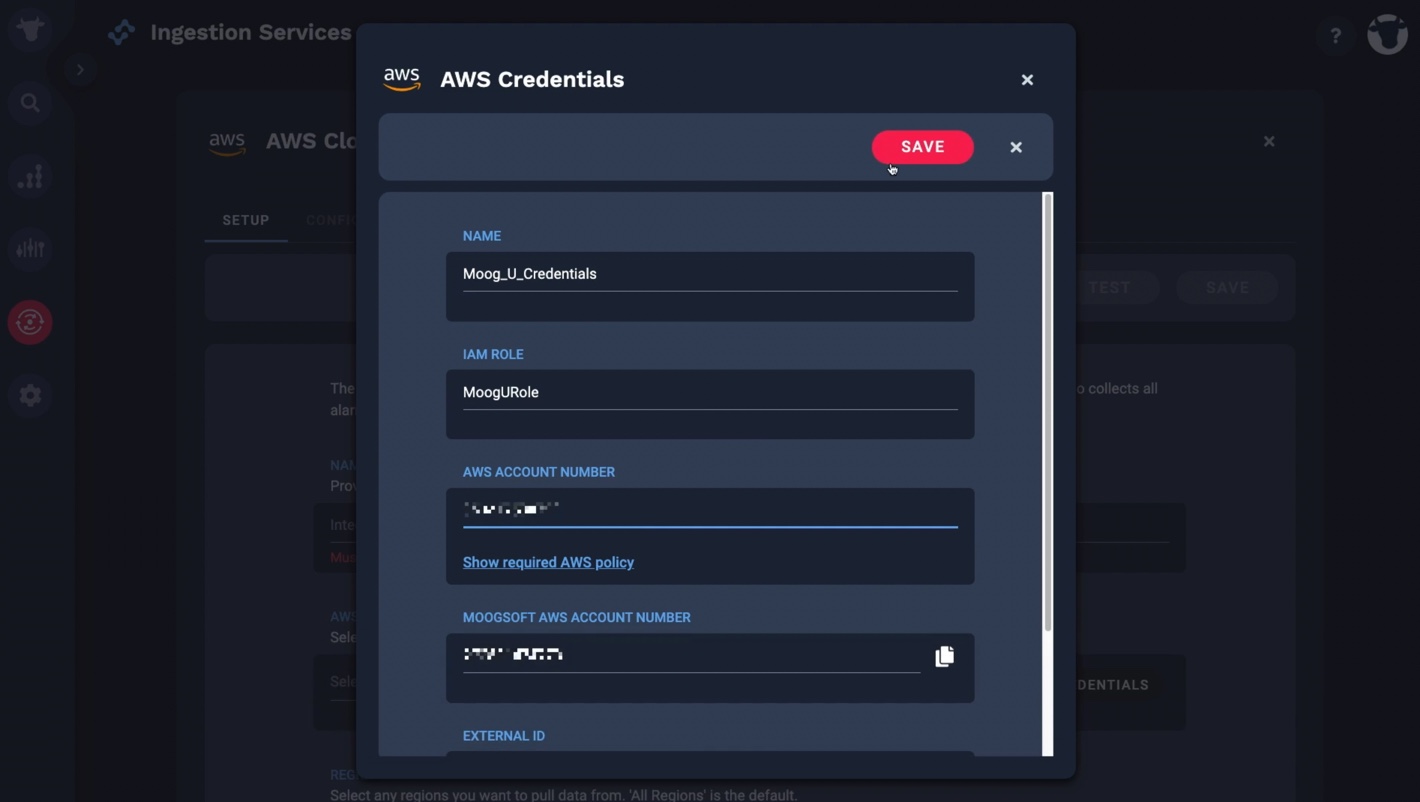Expand the sidebar with the chevron arrow
Viewport: 1420px width, 802px height.
[x=80, y=69]
